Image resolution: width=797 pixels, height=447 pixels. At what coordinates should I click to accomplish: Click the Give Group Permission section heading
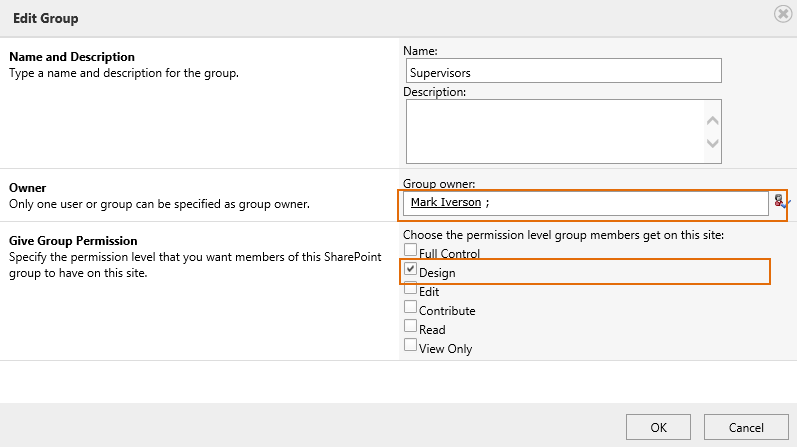75,241
